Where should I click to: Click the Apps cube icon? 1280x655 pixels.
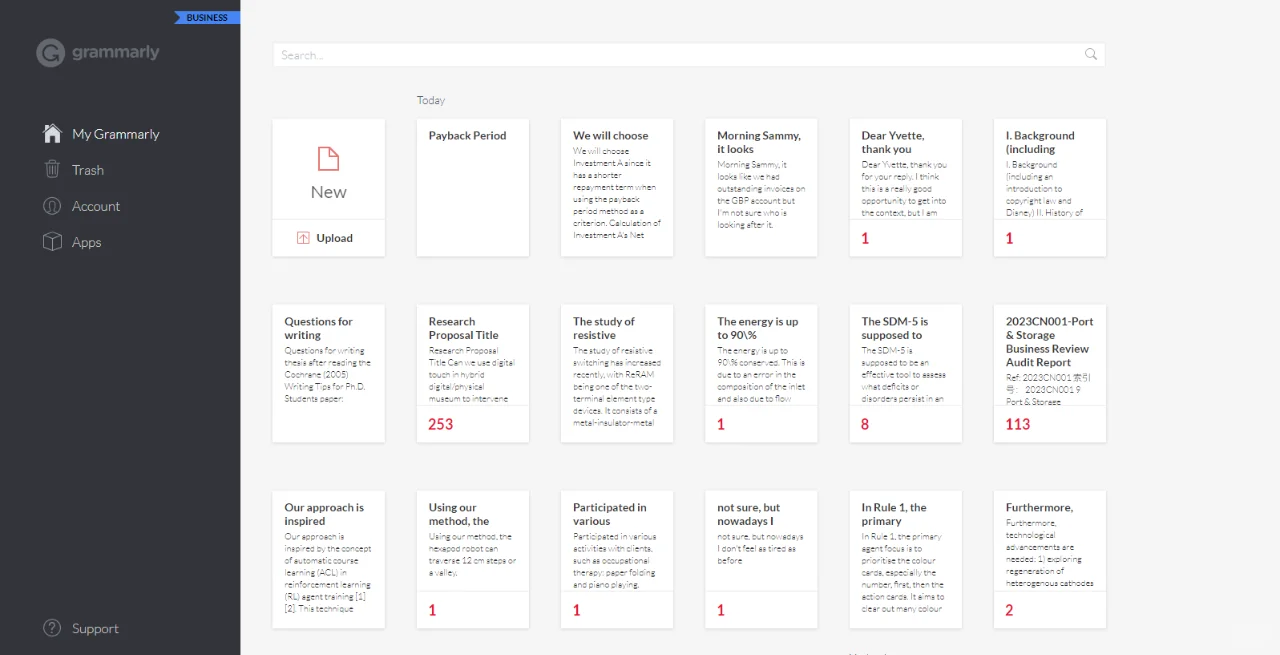(x=52, y=241)
